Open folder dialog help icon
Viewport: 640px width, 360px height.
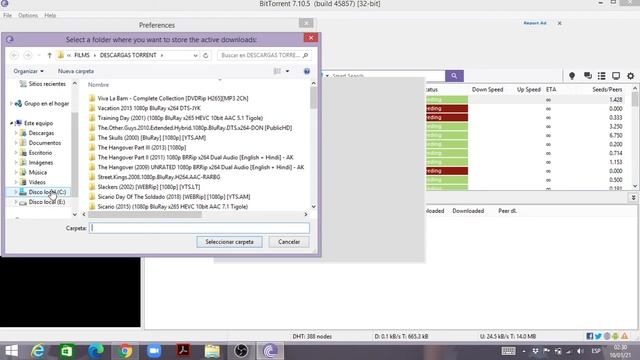[x=307, y=71]
